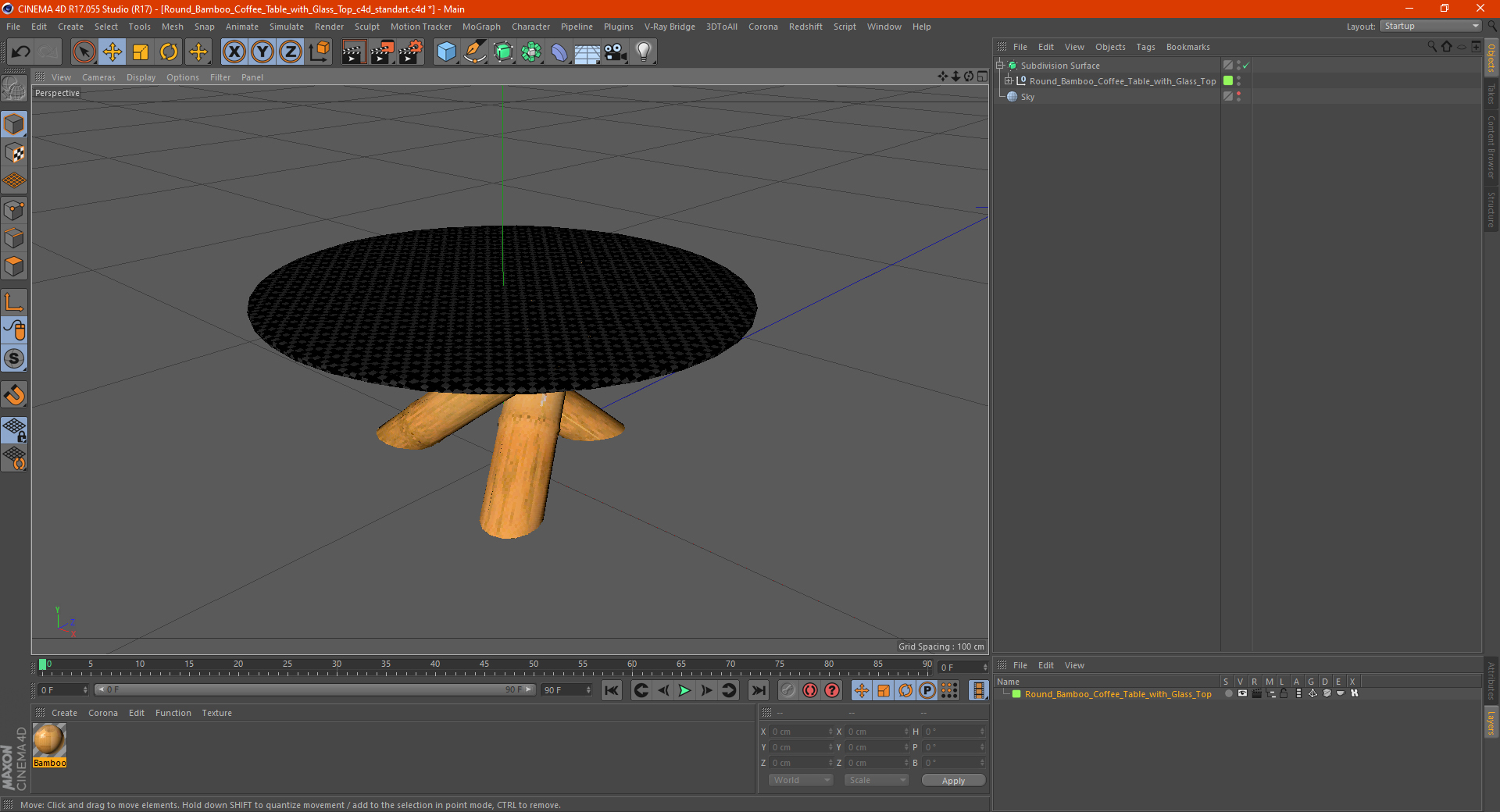Switch to Edges mode
The height and width of the screenshot is (812, 1500).
[x=14, y=238]
